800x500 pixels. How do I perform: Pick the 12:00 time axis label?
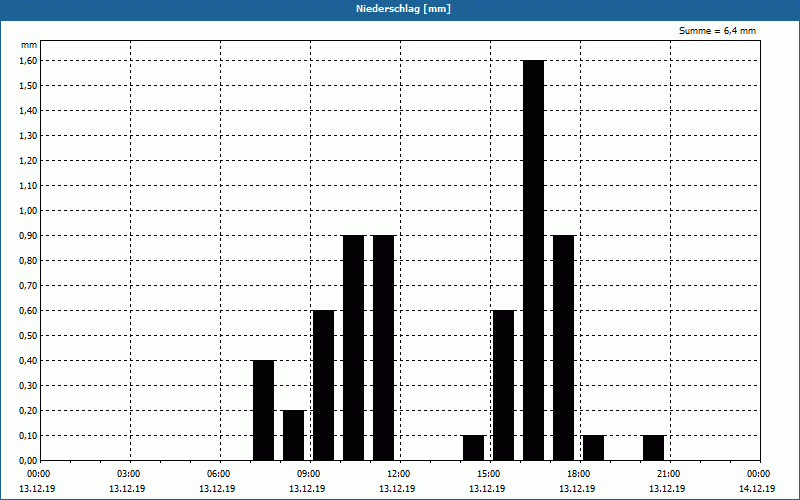[399, 474]
